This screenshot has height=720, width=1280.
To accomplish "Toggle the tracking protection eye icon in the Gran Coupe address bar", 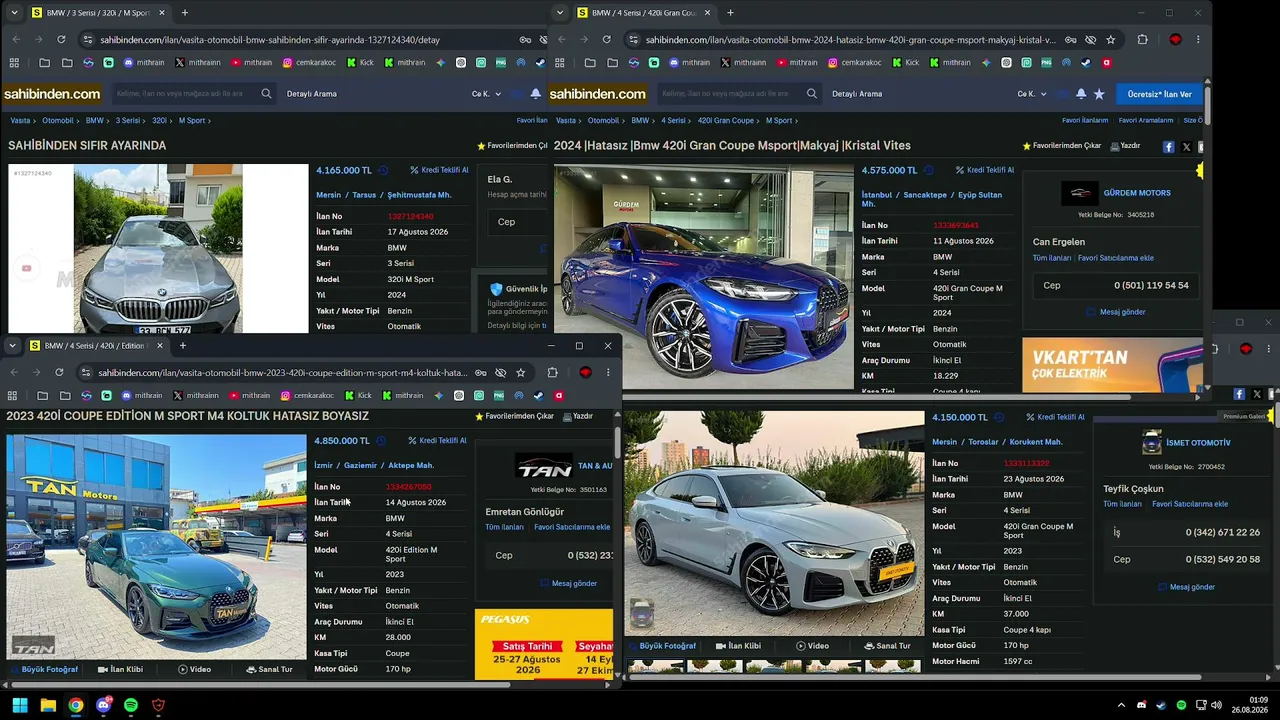I will tap(1090, 40).
